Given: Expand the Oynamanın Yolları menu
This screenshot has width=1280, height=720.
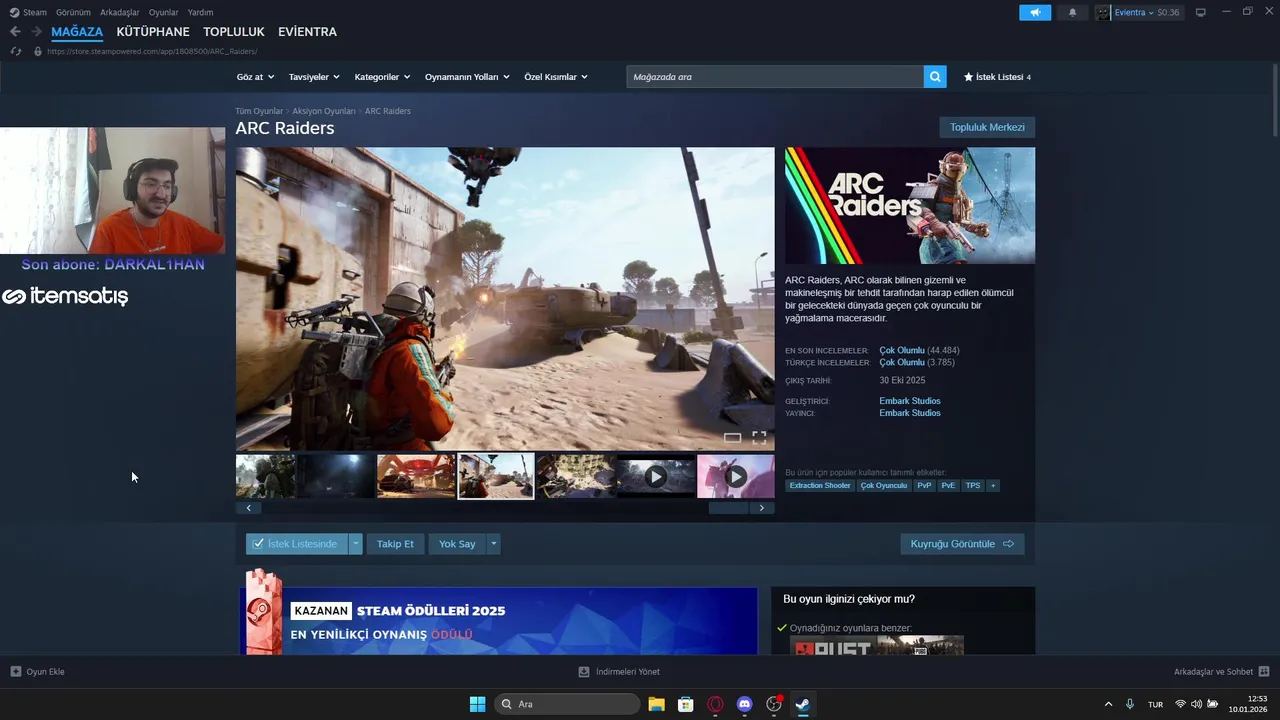Looking at the screenshot, I should pos(467,77).
